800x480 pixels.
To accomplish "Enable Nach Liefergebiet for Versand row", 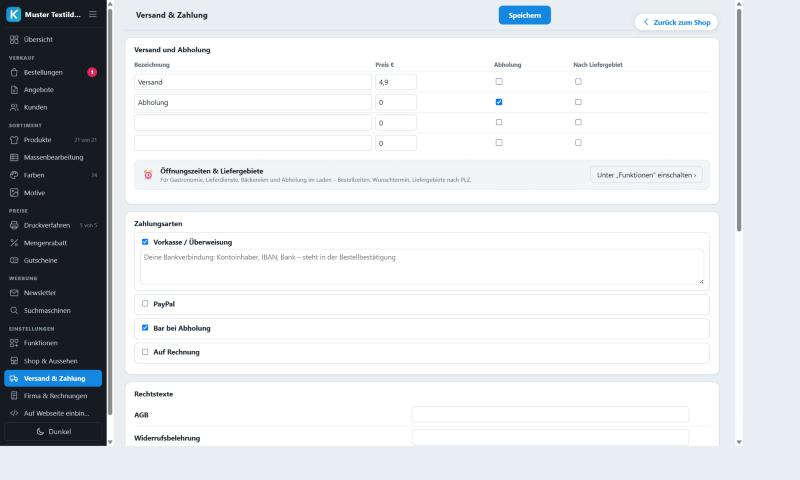I will 578,82.
